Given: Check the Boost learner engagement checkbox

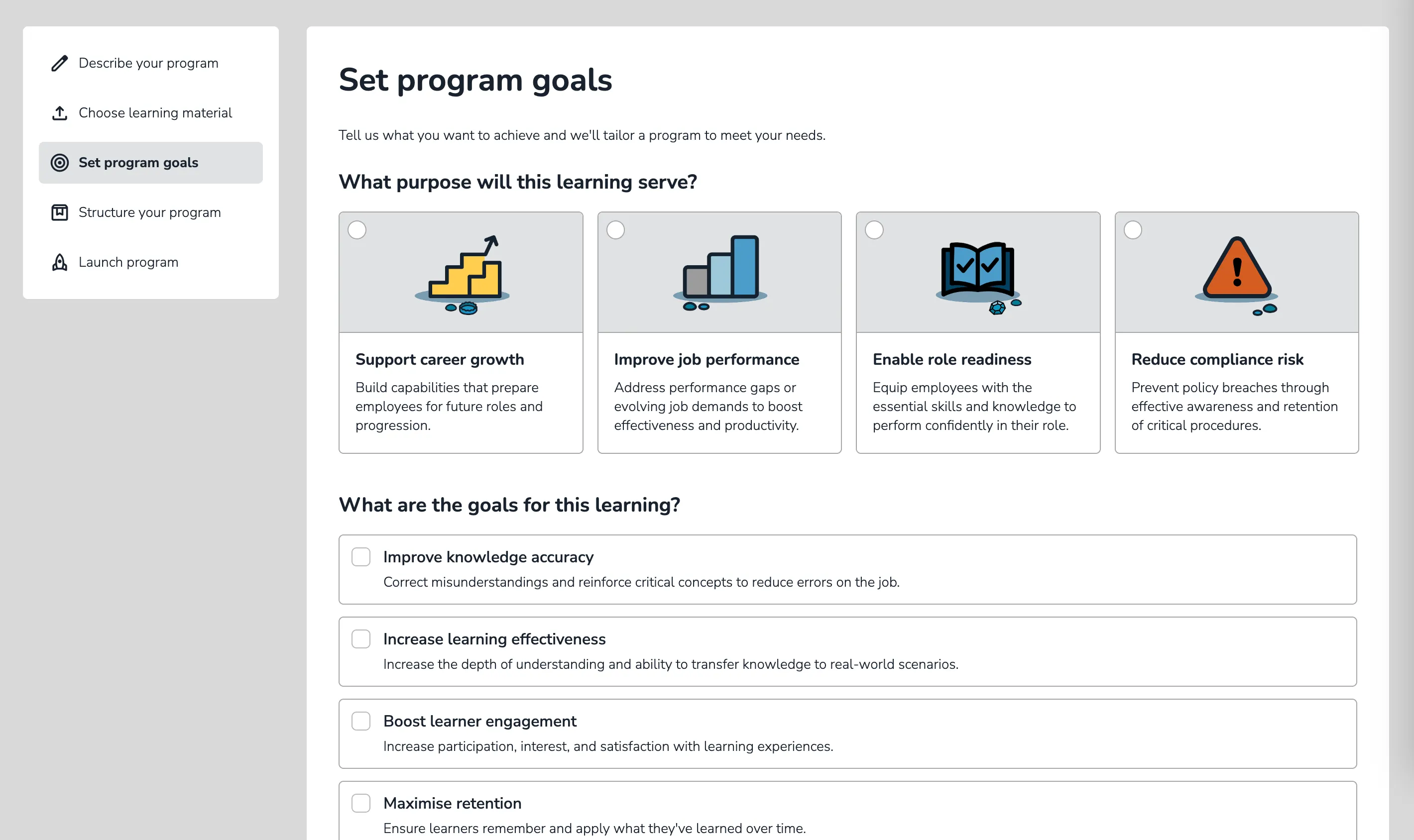Looking at the screenshot, I should pos(361,721).
